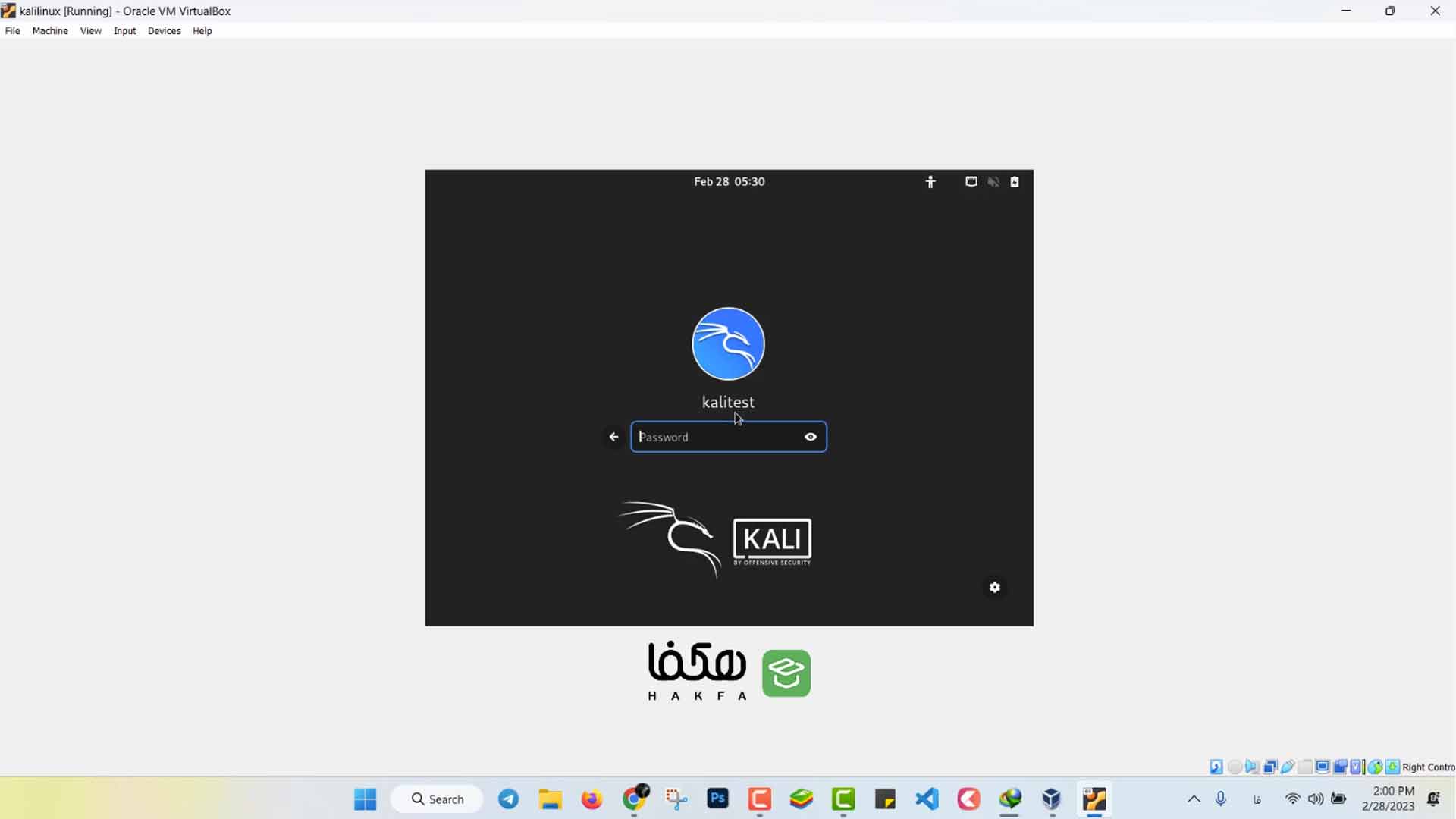Click VirtualBox USB devices indicator
Image resolution: width=1456 pixels, height=819 pixels.
(1288, 767)
